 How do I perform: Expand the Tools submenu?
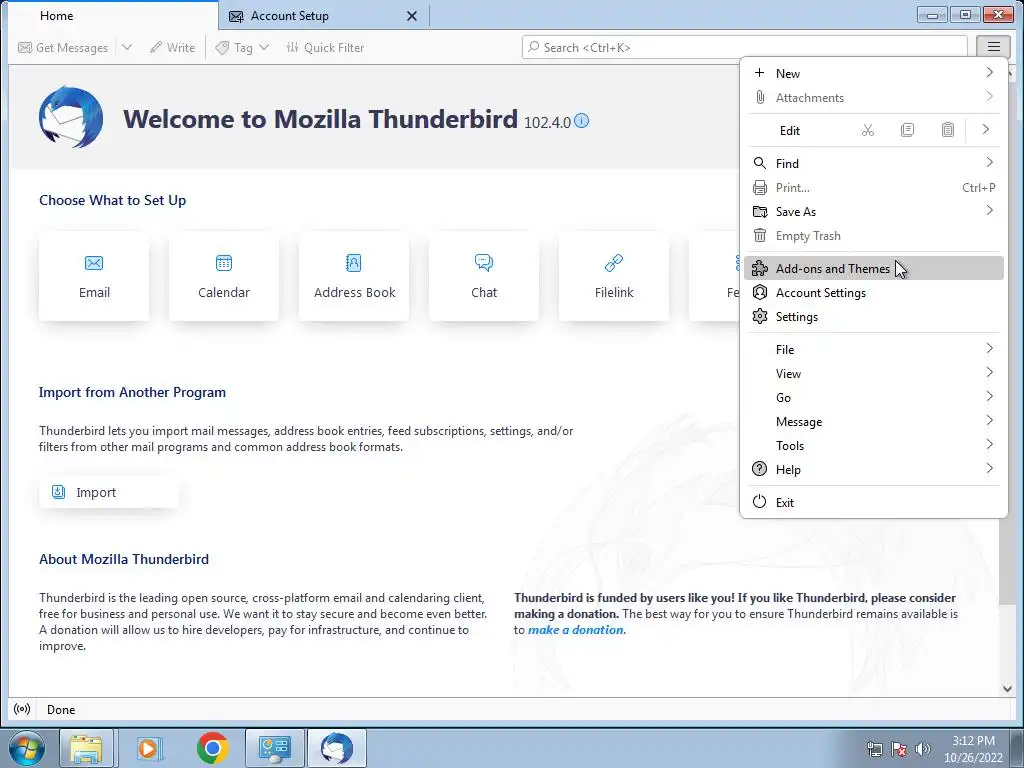tap(873, 446)
